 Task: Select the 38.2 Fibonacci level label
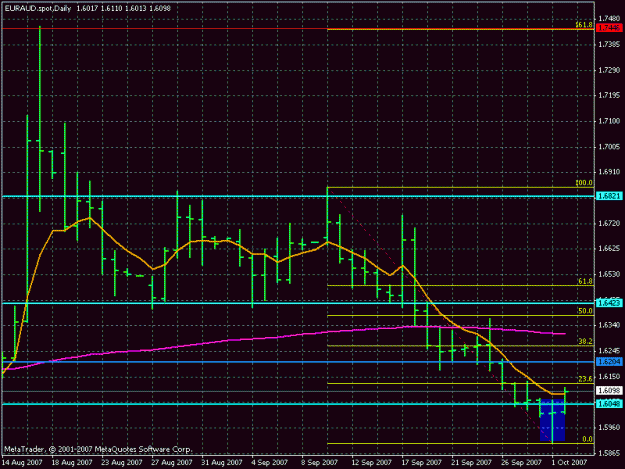point(585,341)
